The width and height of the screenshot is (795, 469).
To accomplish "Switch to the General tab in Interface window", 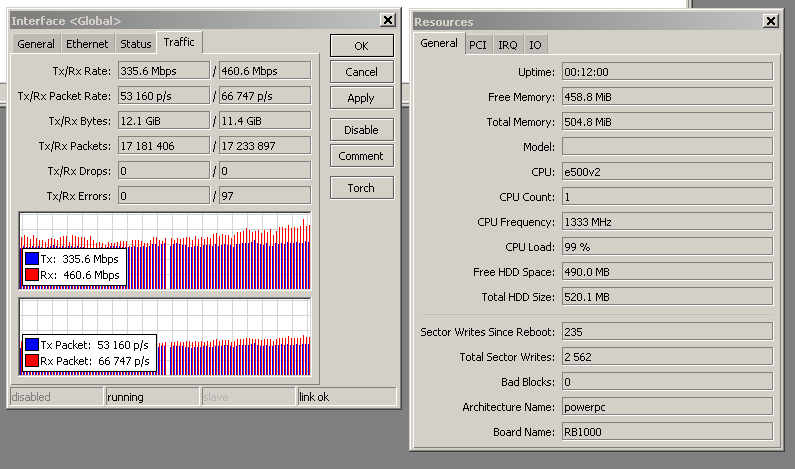I will [x=36, y=44].
